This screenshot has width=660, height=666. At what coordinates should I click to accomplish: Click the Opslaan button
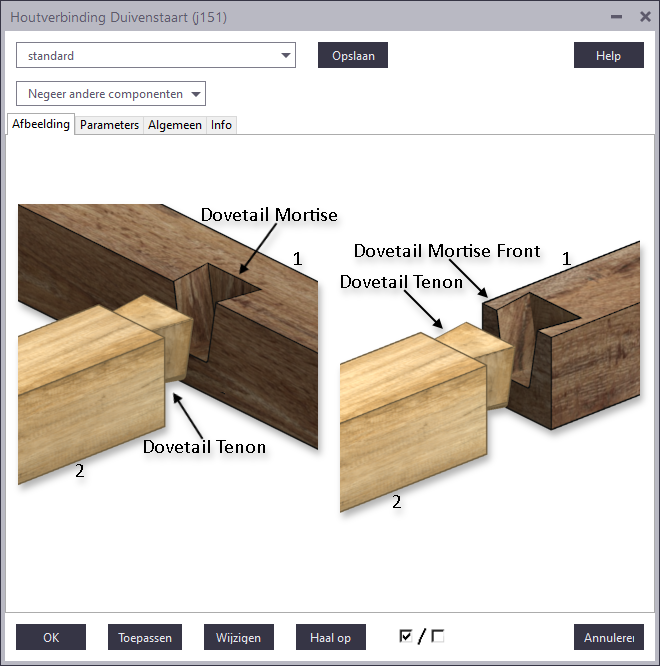(x=352, y=56)
